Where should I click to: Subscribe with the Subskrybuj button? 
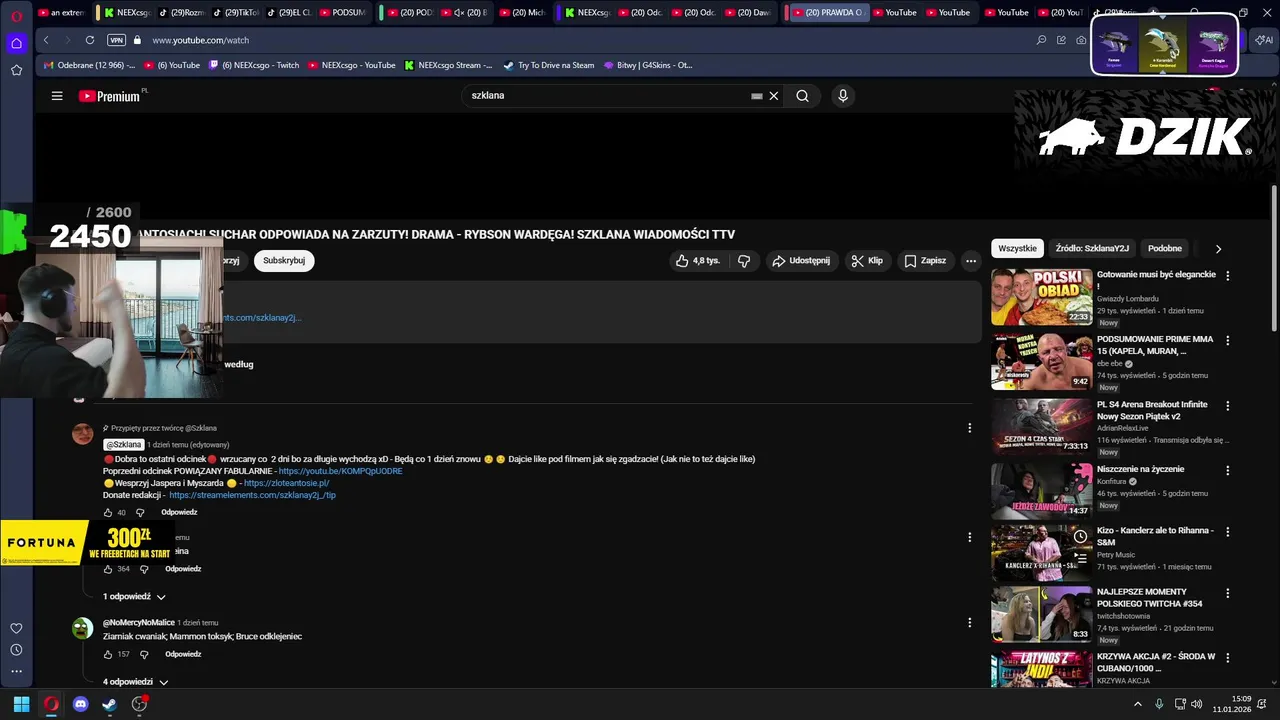(284, 261)
